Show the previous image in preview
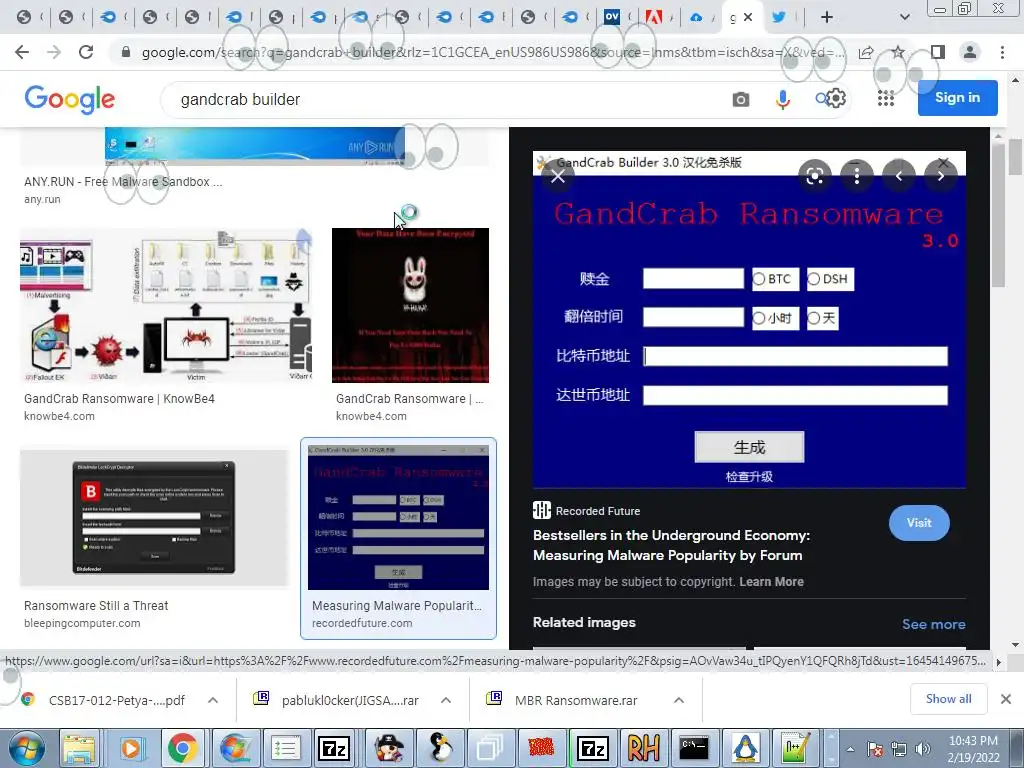Image resolution: width=1024 pixels, height=768 pixels. (899, 176)
